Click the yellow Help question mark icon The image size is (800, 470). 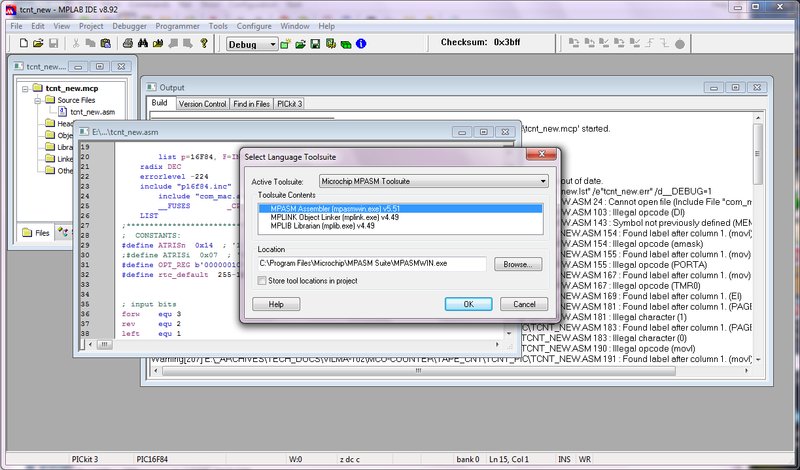tap(204, 43)
